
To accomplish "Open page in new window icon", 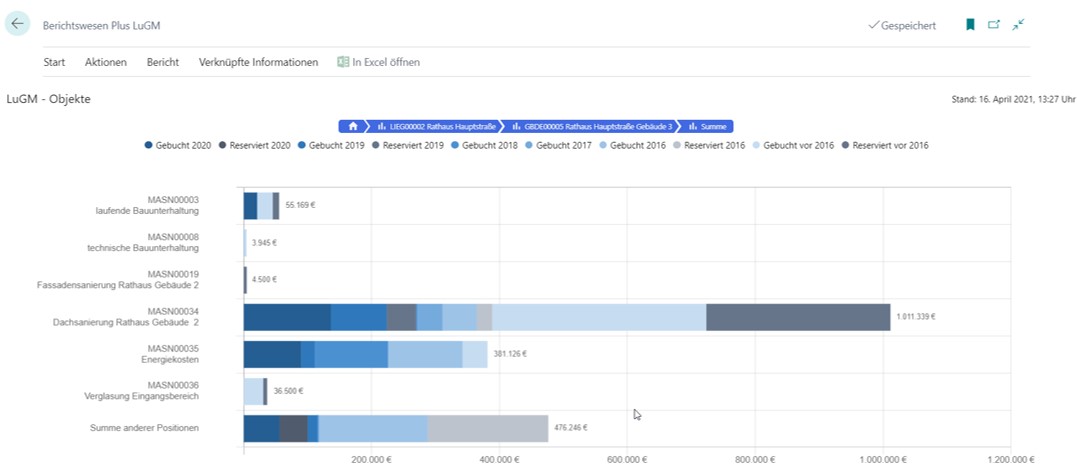I will pos(994,25).
